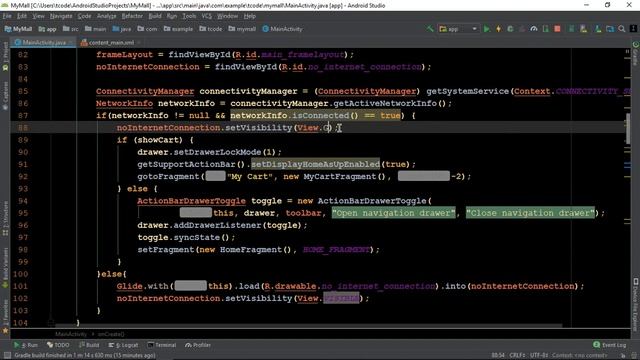640x360 pixels.
Task: Click the Make Project hammer icon
Action: (430, 29)
